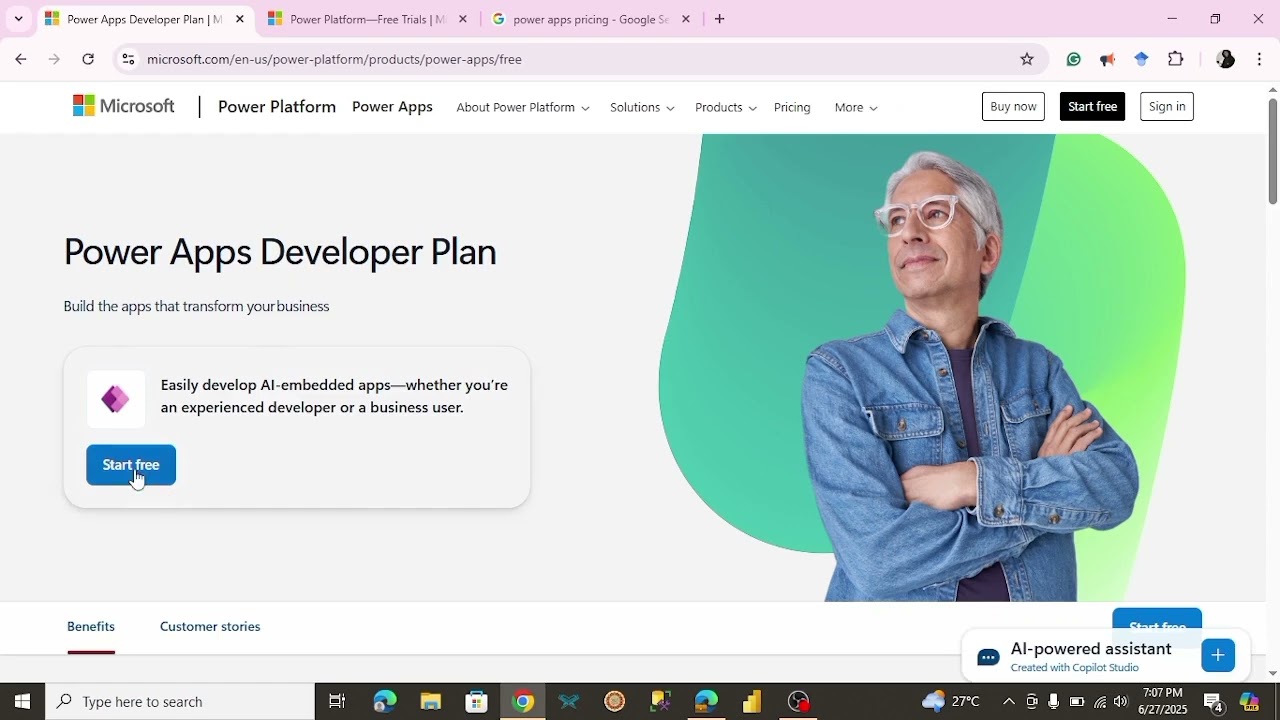Click the Power Apps icon in the card

click(116, 399)
